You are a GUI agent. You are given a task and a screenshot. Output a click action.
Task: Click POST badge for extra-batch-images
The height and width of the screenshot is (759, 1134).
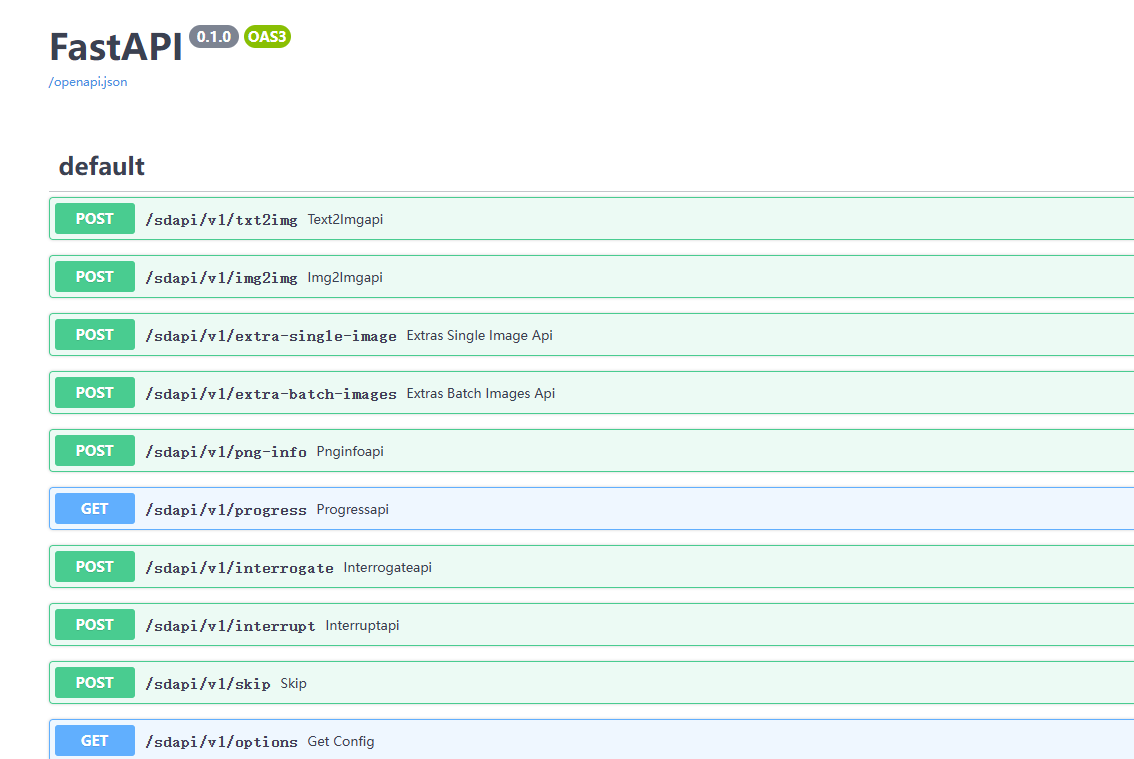95,392
